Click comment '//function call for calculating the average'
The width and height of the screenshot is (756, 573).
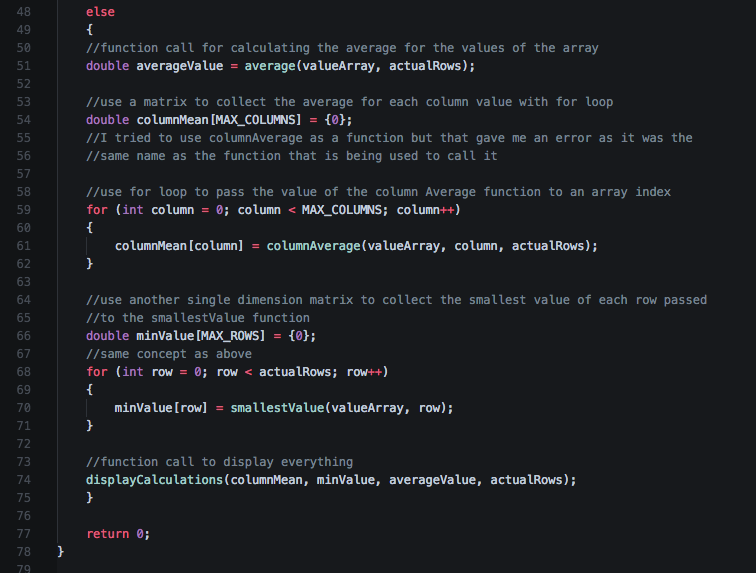tap(342, 48)
